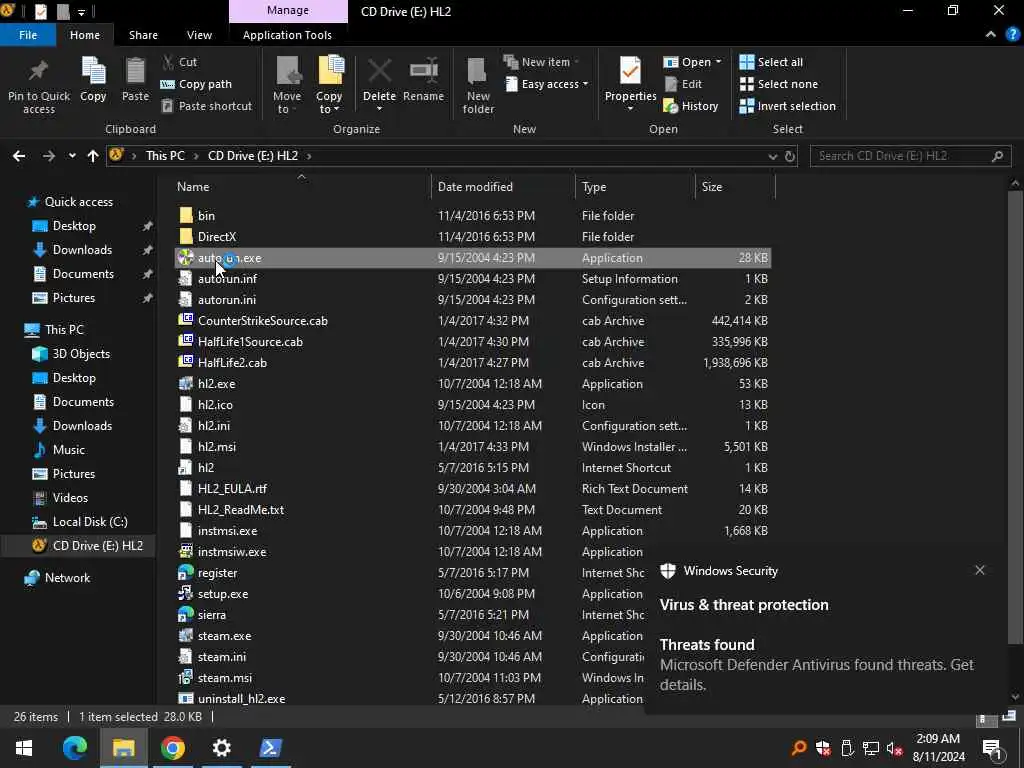The height and width of the screenshot is (768, 1024).
Task: Sort by Date modified column header
Action: coord(503,187)
